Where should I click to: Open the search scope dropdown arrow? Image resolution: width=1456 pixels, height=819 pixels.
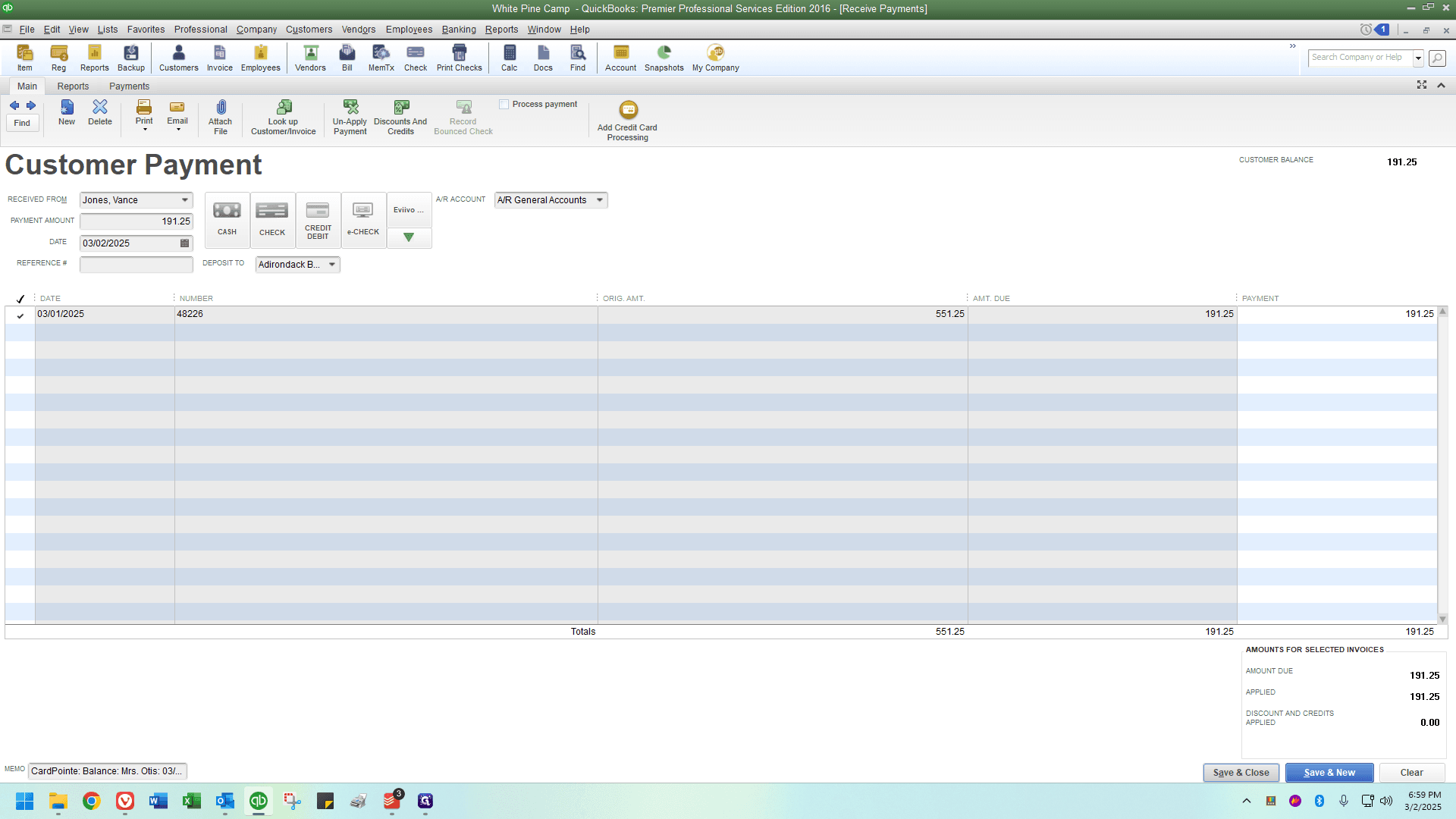(x=1418, y=58)
